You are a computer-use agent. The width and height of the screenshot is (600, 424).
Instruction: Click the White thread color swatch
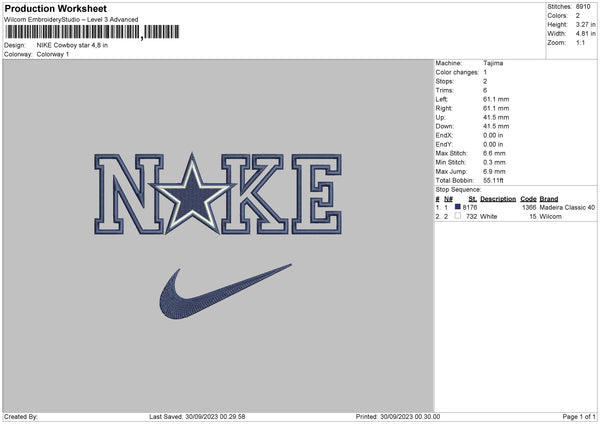tap(458, 216)
